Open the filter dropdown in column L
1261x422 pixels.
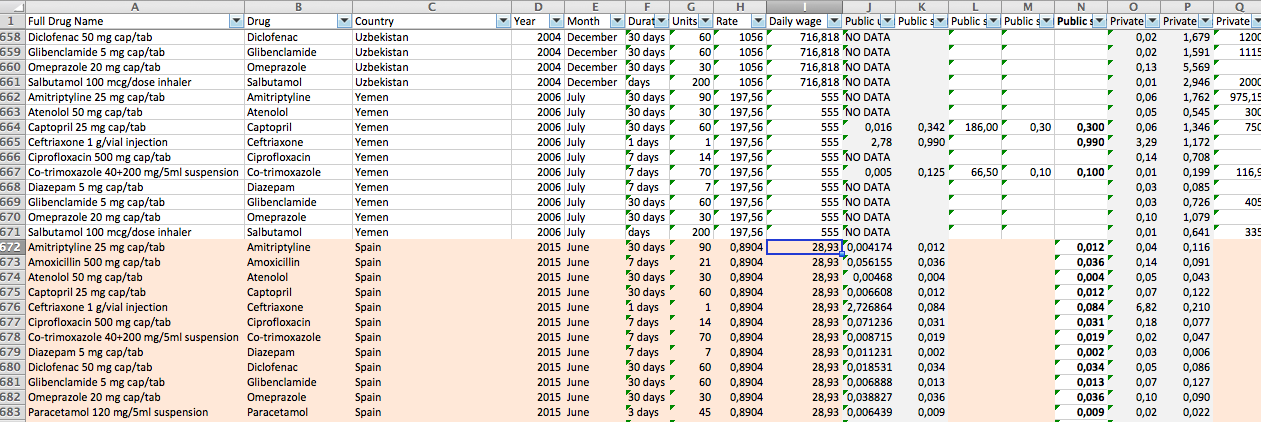(x=992, y=21)
